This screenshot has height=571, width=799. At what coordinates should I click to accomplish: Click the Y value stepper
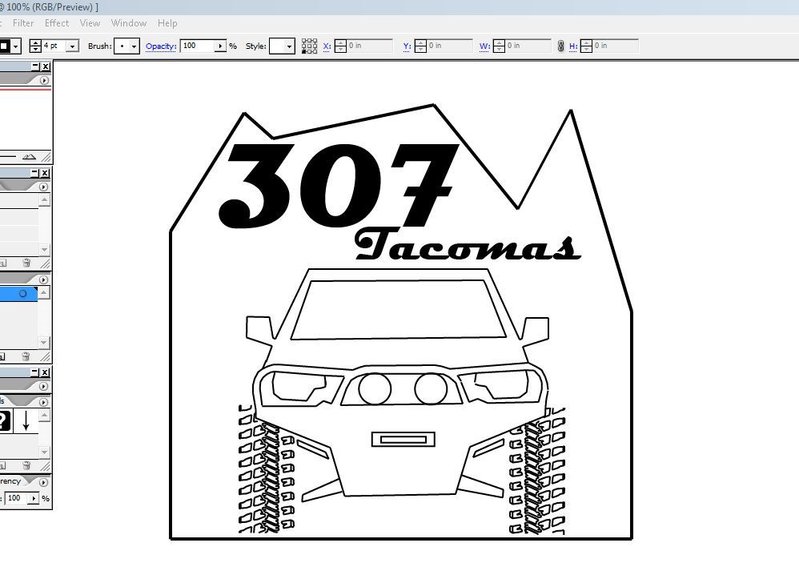click(420, 46)
